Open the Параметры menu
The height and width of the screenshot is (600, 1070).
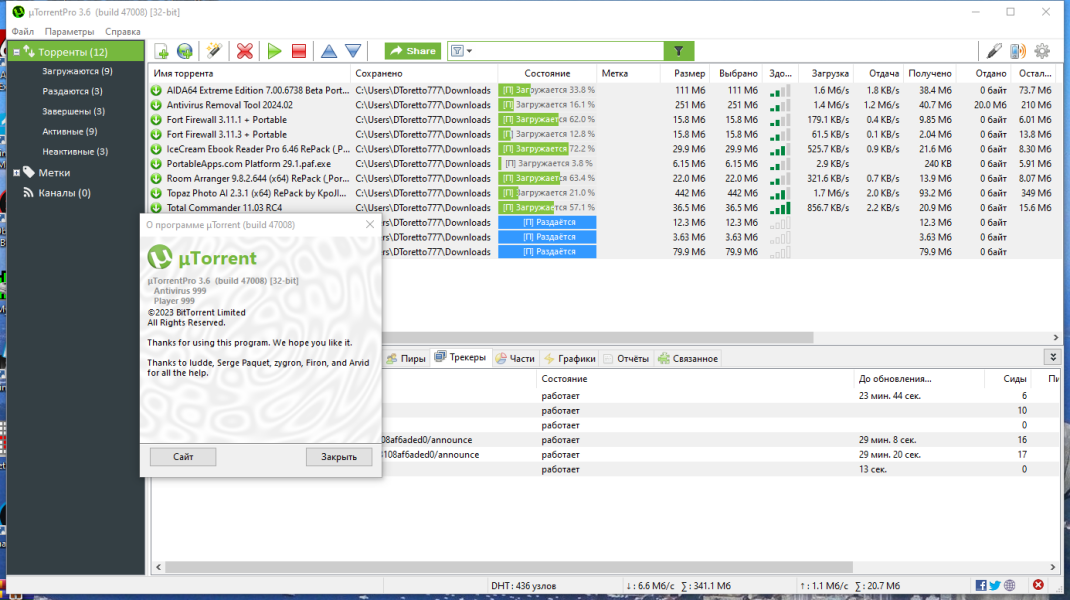(70, 31)
